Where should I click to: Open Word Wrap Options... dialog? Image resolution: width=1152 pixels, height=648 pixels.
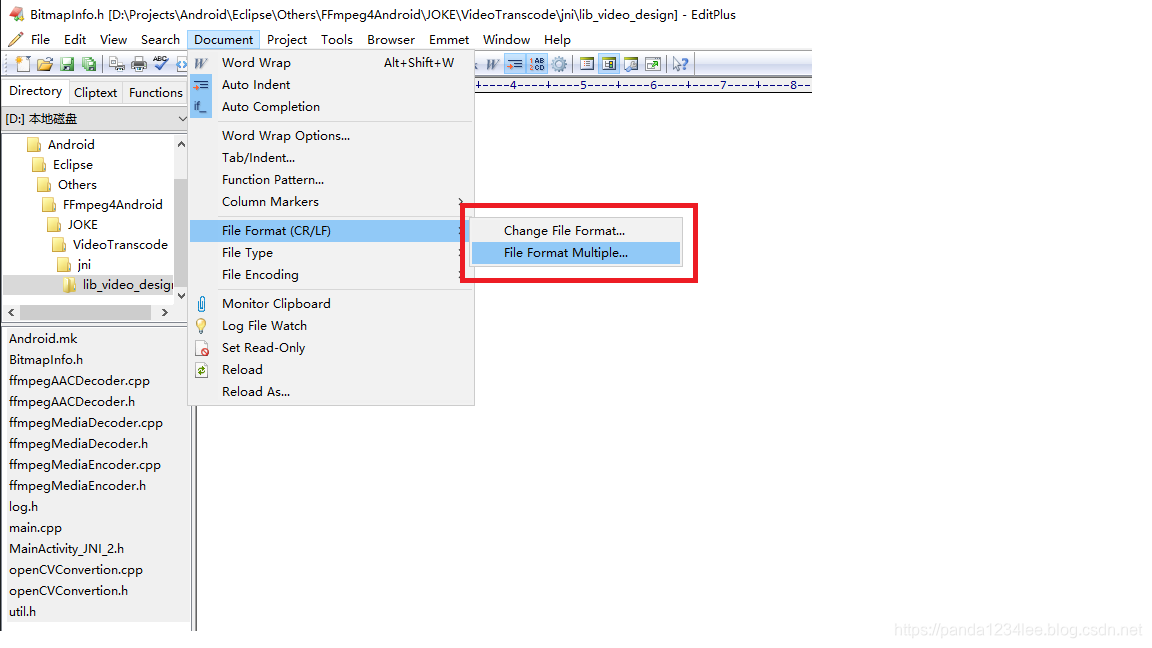[331, 135]
